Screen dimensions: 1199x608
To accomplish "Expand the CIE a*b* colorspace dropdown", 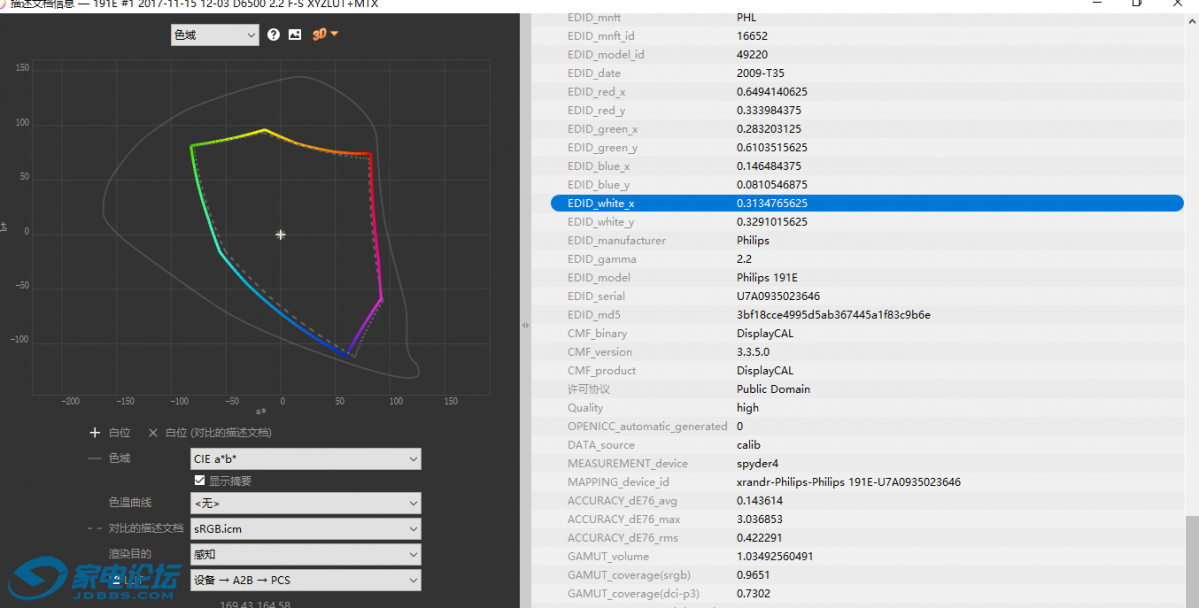I will click(x=305, y=459).
